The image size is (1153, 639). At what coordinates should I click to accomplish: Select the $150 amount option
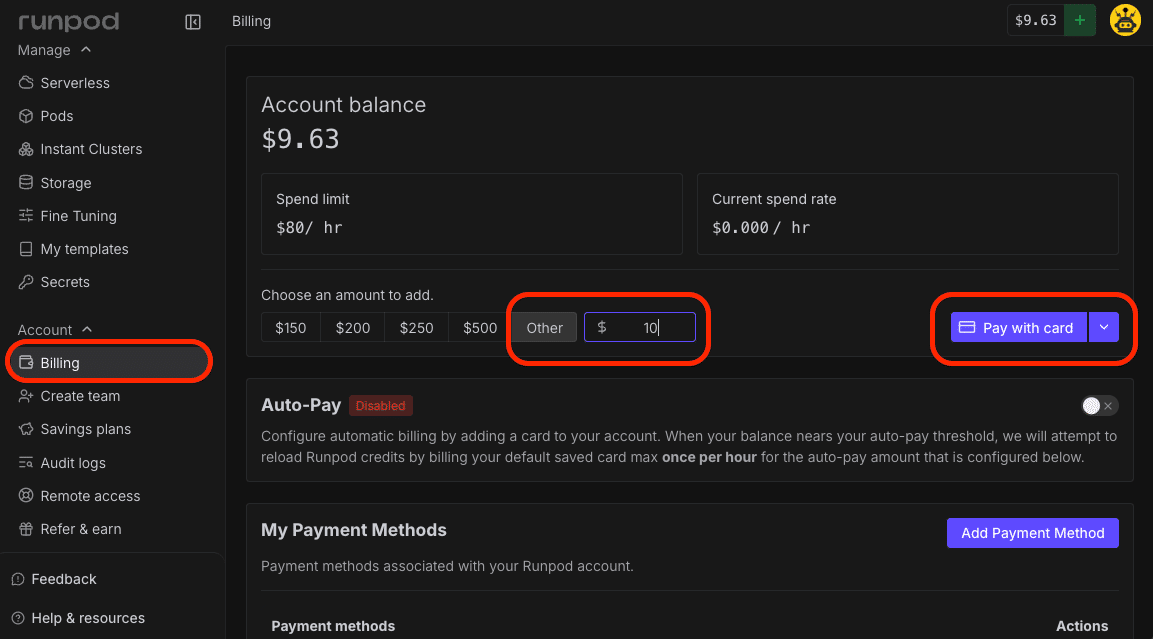click(x=290, y=327)
